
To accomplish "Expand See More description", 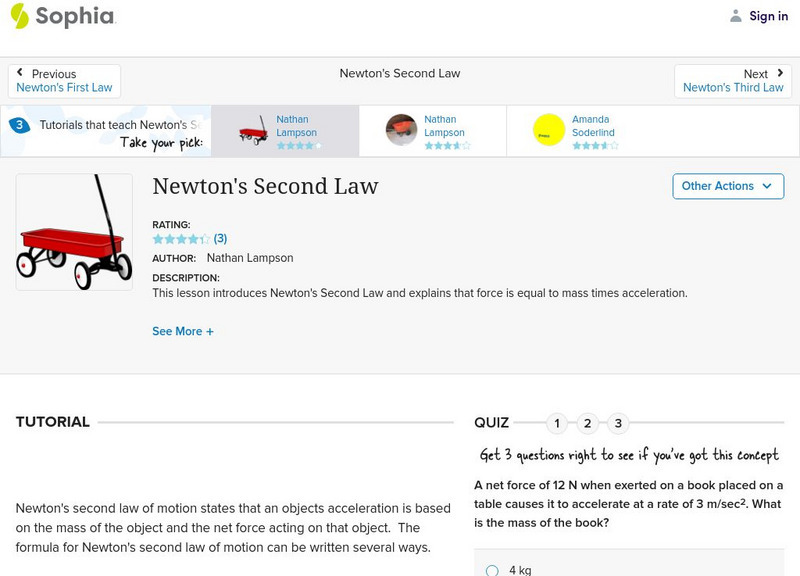I will [x=183, y=331].
